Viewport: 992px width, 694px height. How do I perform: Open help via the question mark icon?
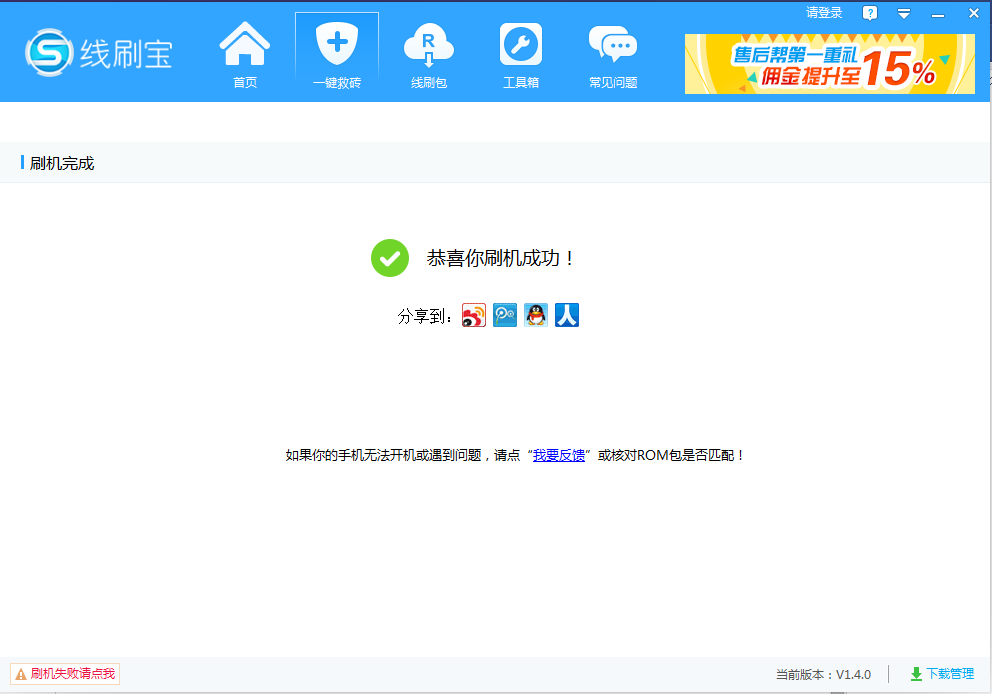tap(870, 12)
